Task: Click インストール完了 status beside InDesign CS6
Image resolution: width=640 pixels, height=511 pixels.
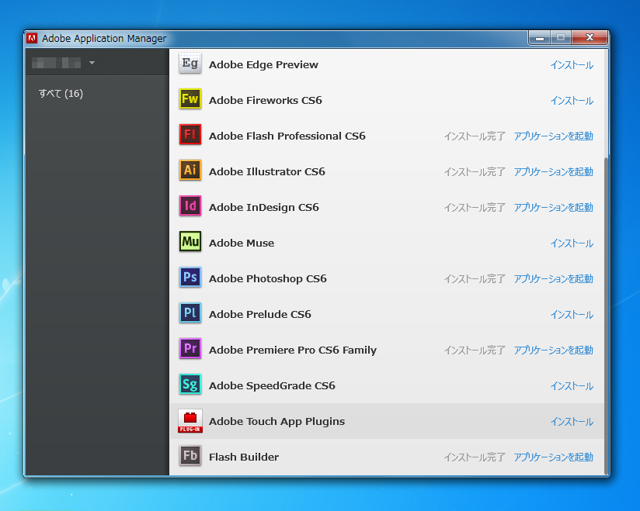Action: 475,207
